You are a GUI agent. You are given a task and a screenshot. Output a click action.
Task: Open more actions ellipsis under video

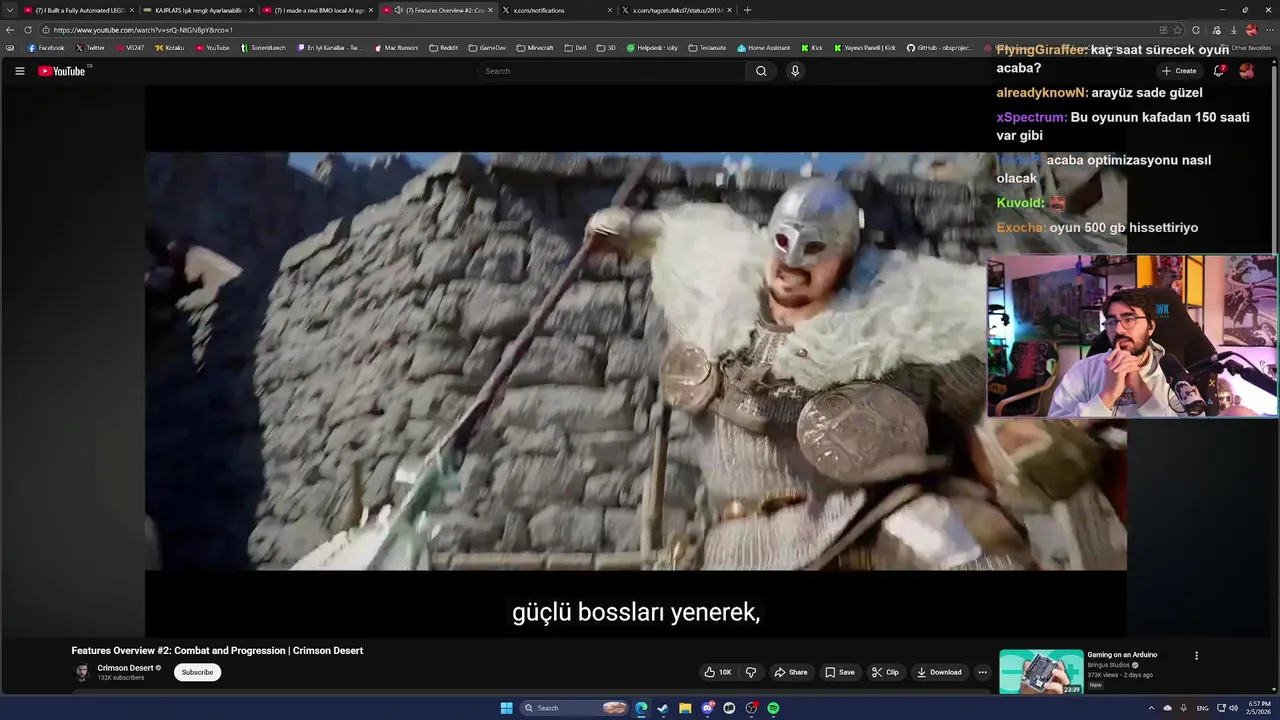(x=982, y=672)
